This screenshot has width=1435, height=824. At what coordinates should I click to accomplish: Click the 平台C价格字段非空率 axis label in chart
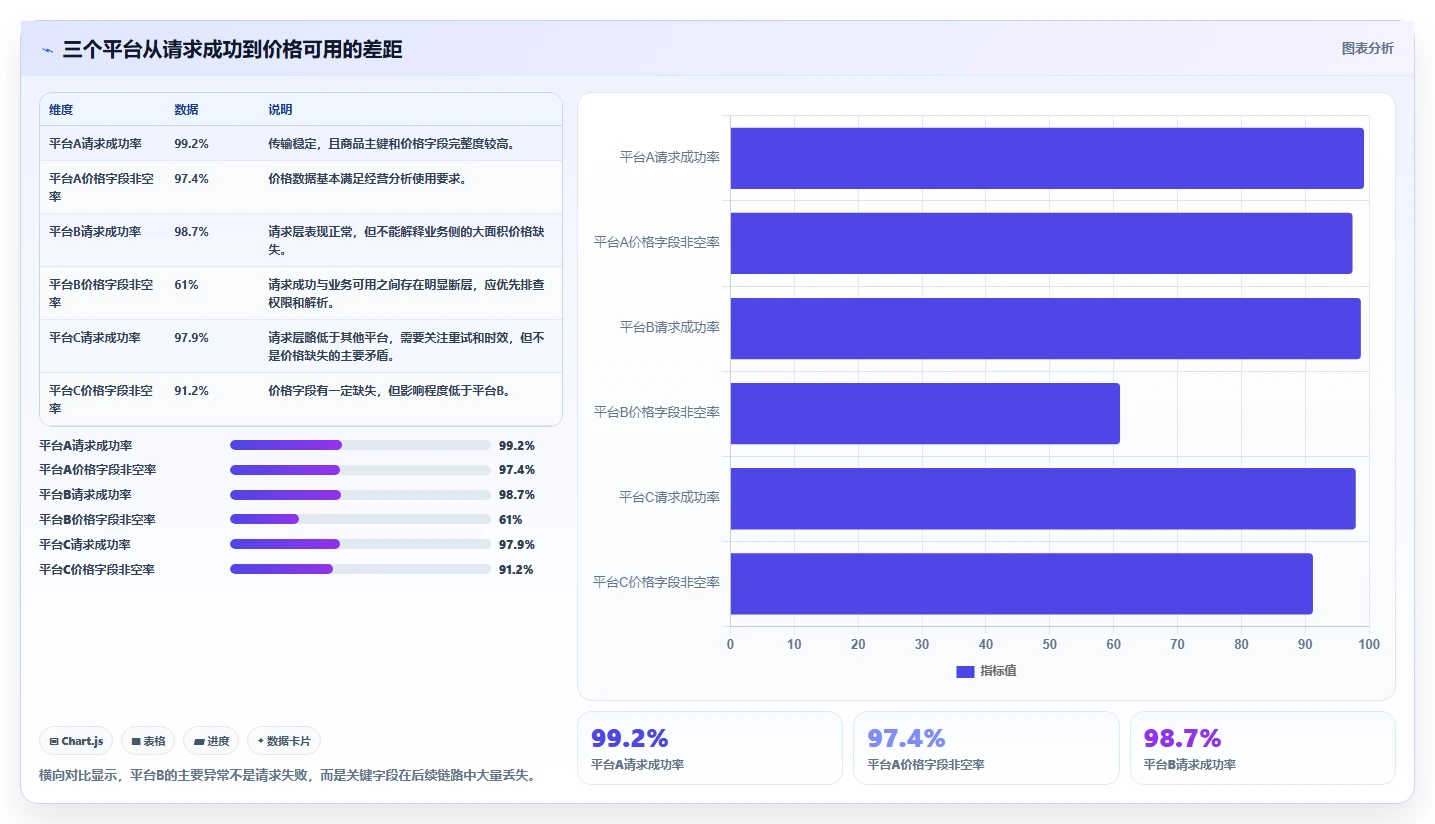657,582
